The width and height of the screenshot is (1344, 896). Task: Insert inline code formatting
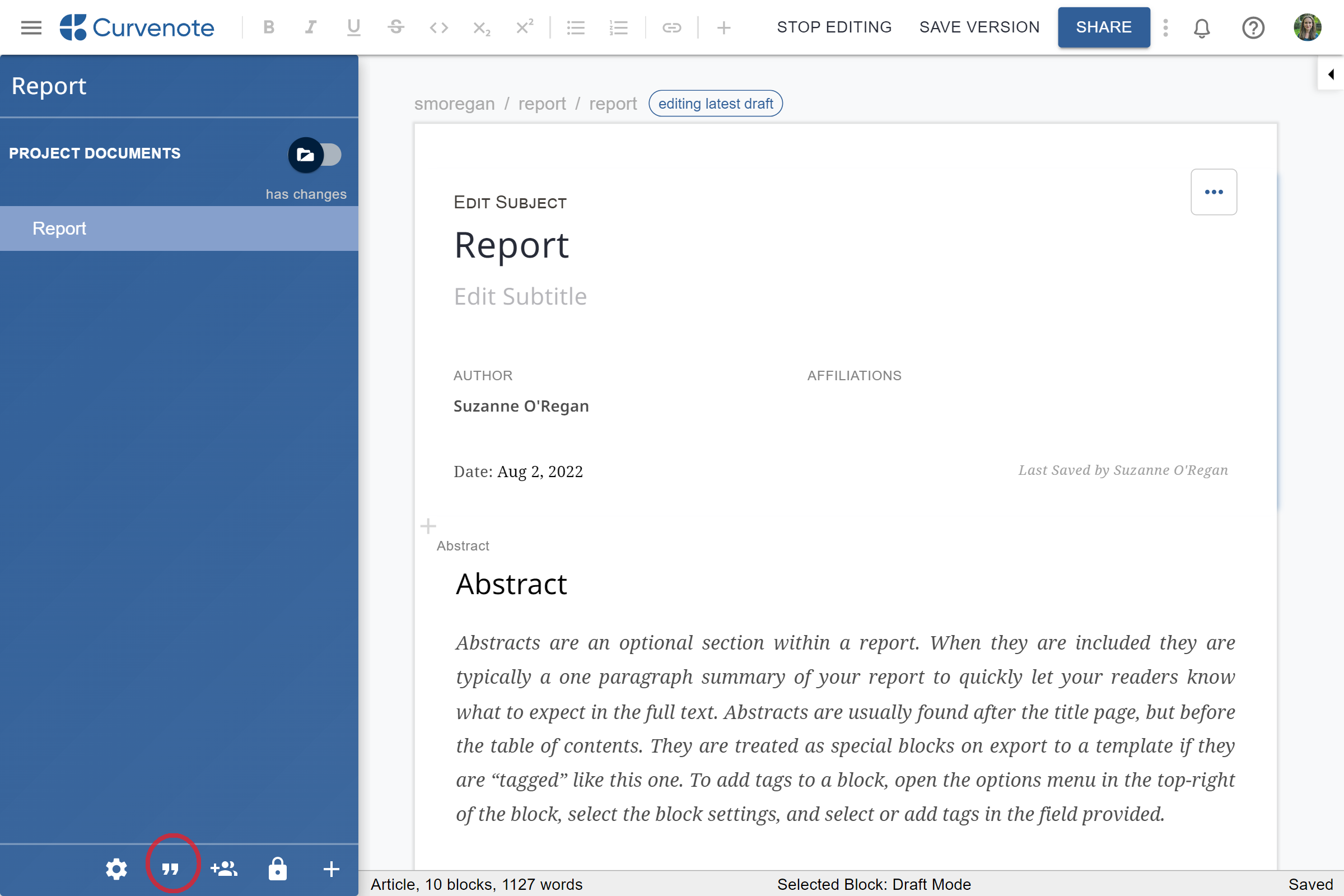click(439, 27)
